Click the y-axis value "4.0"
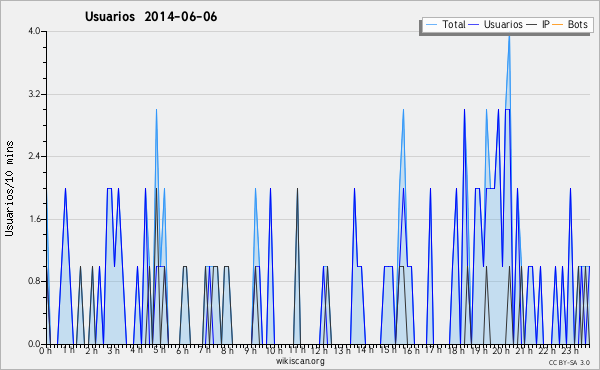Screen dimensions: 600x370 coord(34,31)
